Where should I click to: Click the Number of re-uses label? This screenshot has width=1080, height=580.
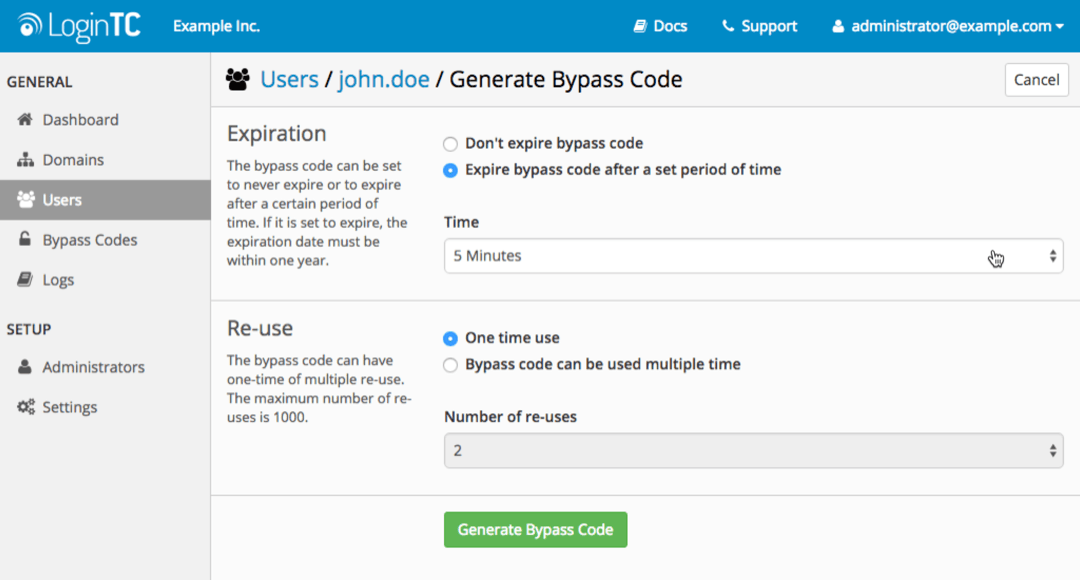pos(510,417)
